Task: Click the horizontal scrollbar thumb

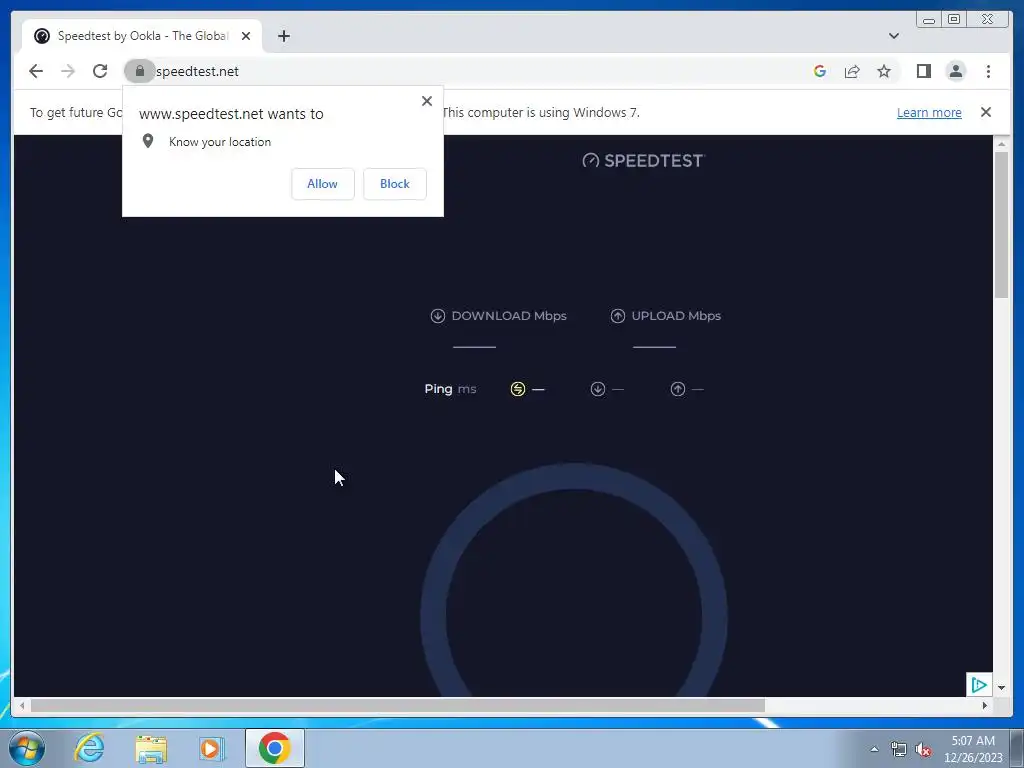Action: coord(398,705)
